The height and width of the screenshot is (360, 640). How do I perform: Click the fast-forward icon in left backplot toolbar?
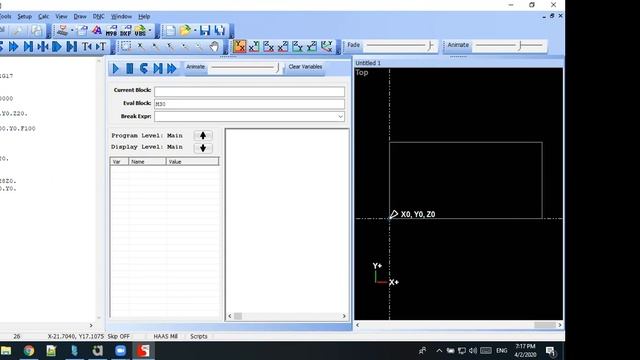pyautogui.click(x=14, y=47)
